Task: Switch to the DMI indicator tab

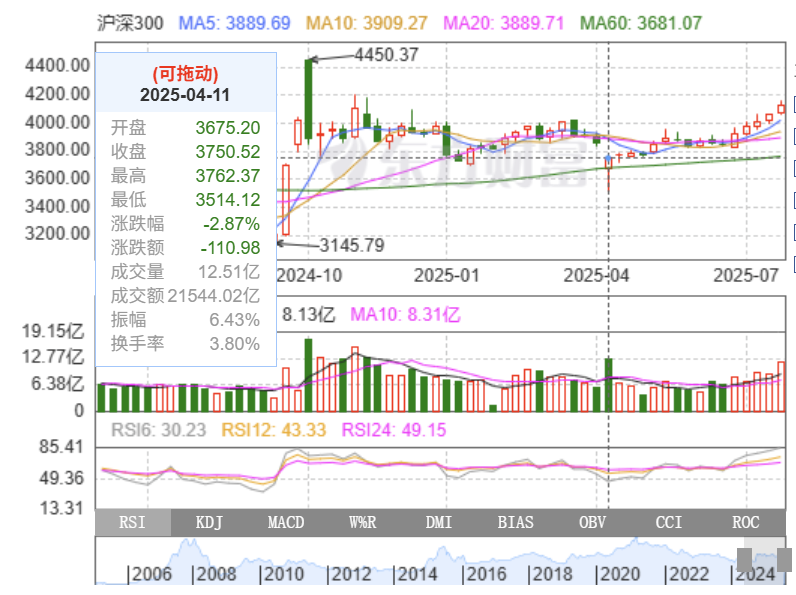Action: pyautogui.click(x=439, y=523)
